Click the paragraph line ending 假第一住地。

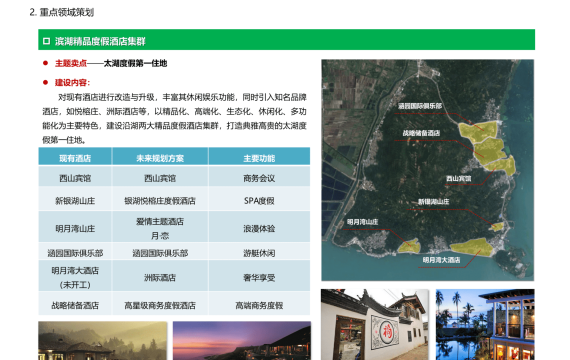(64, 140)
